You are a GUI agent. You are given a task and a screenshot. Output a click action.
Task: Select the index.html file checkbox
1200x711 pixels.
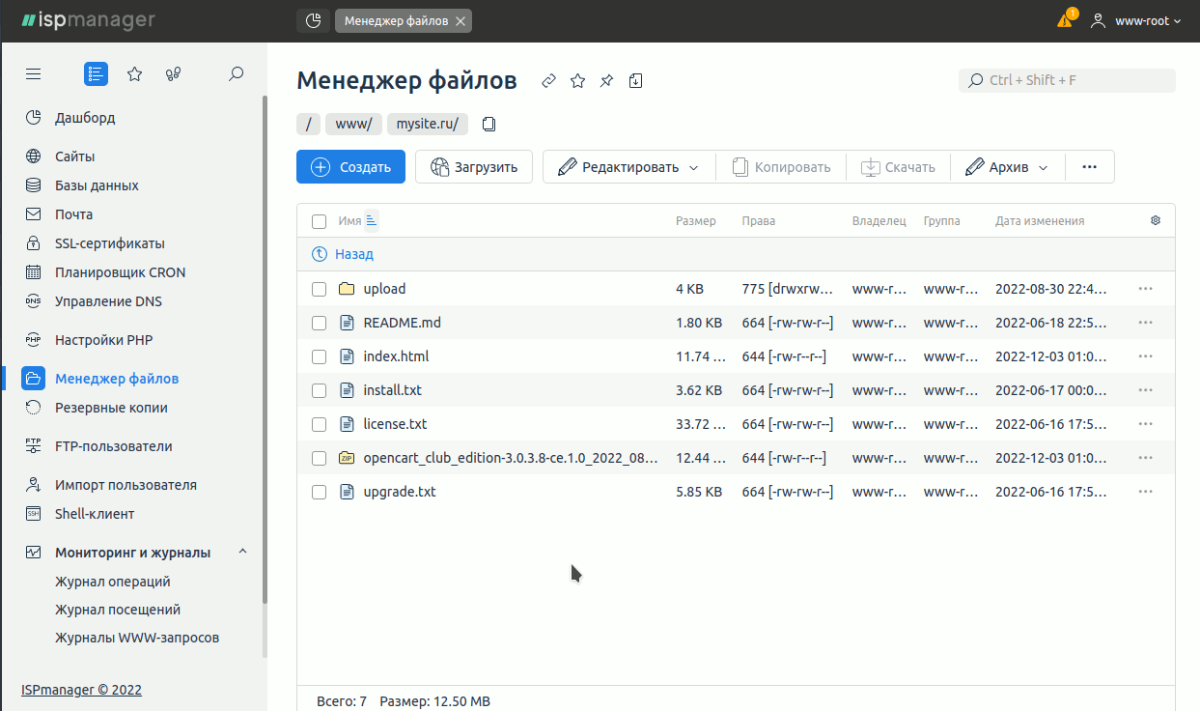pyautogui.click(x=319, y=357)
